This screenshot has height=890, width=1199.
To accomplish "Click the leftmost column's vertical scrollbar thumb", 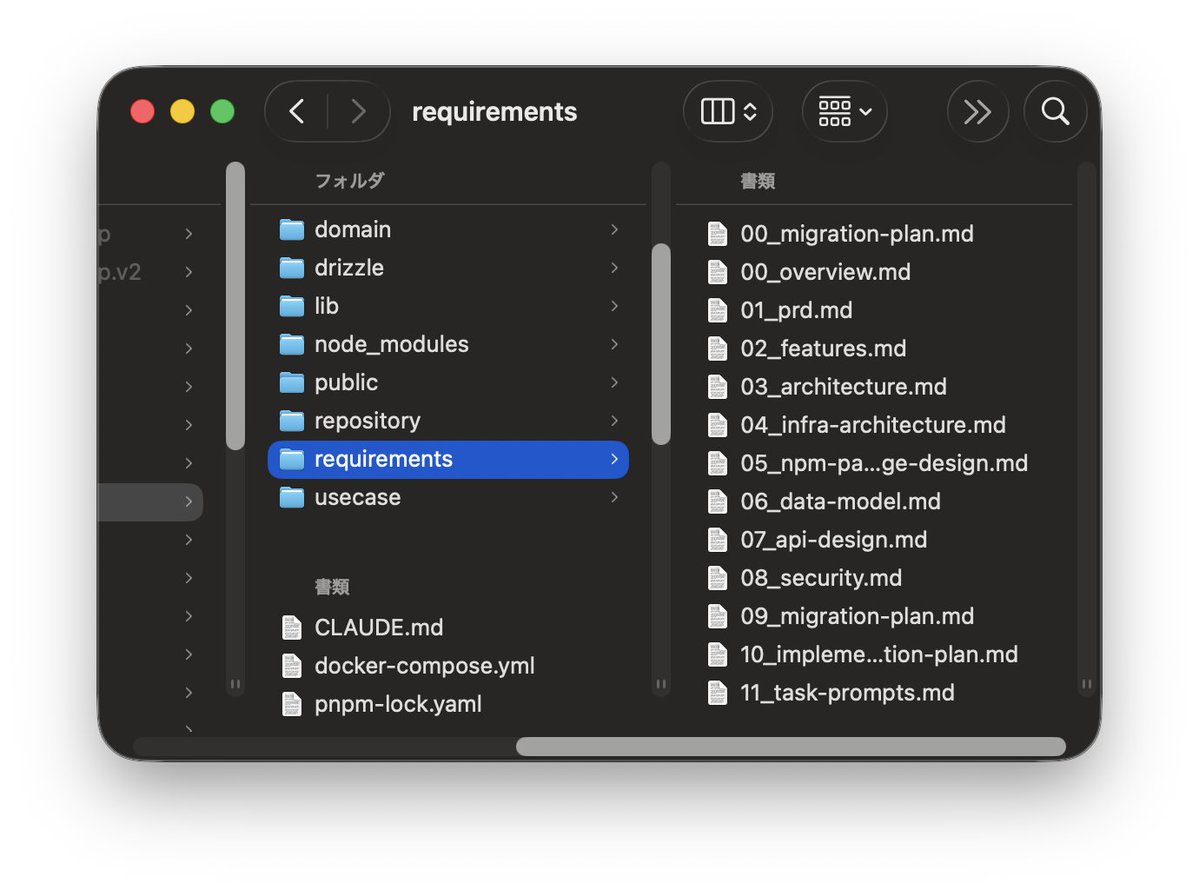I will tap(236, 306).
